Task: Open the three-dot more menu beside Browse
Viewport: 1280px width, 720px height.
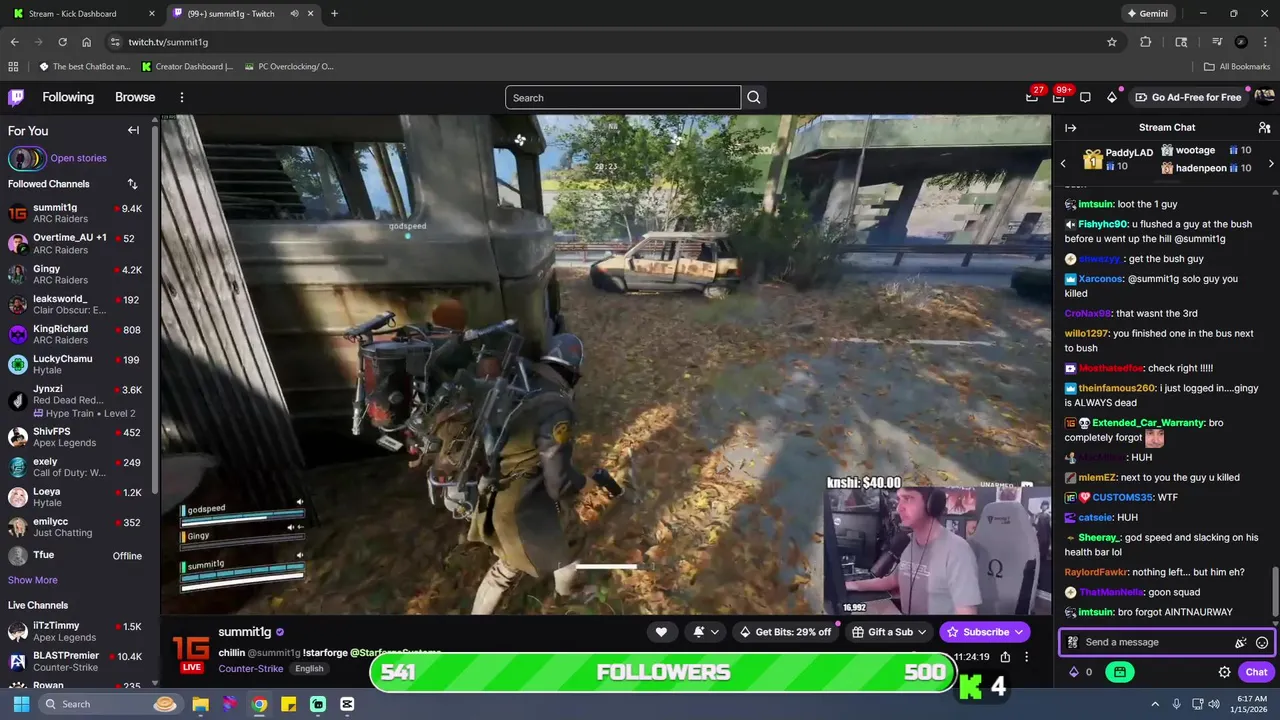Action: (182, 97)
